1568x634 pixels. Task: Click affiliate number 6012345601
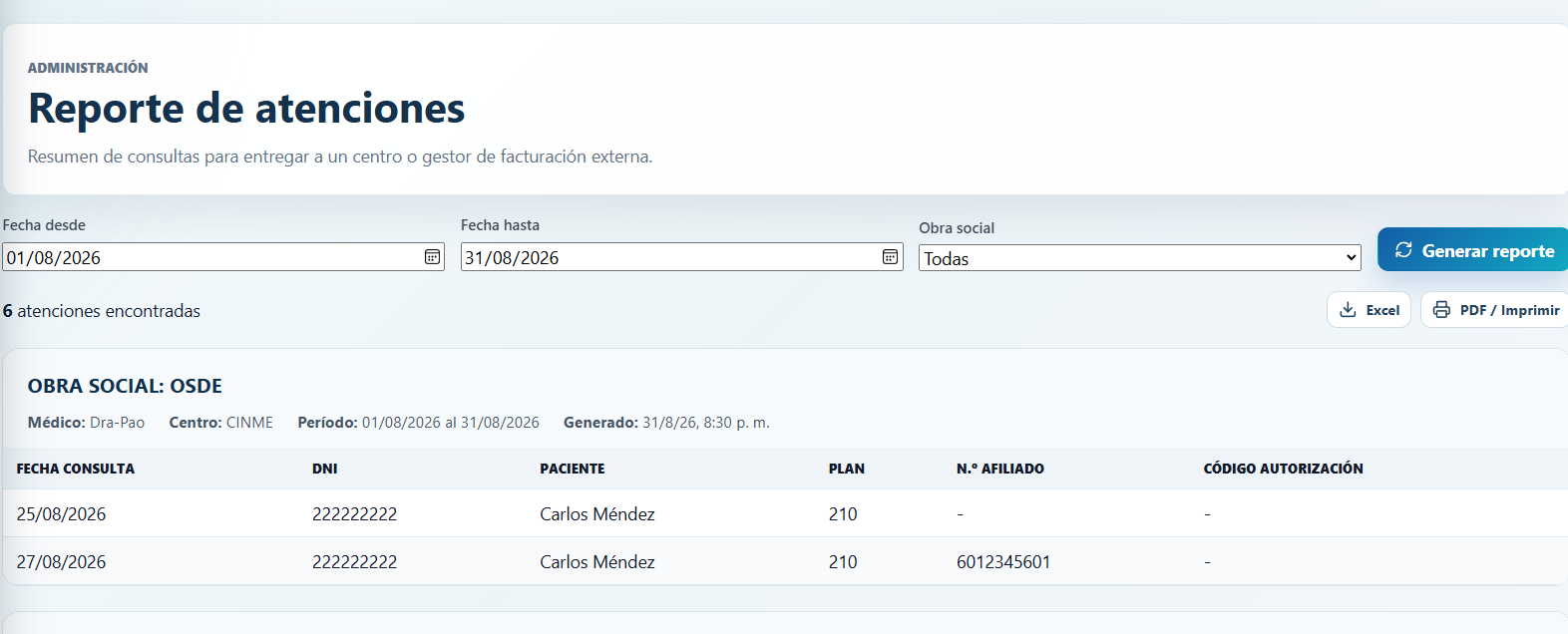[x=1003, y=562]
